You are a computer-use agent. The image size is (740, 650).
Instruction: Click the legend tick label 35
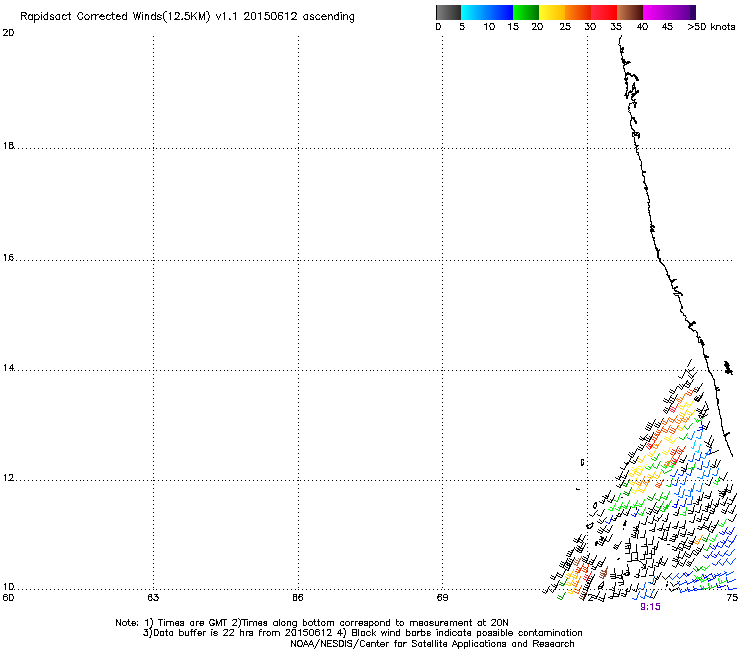[616, 27]
